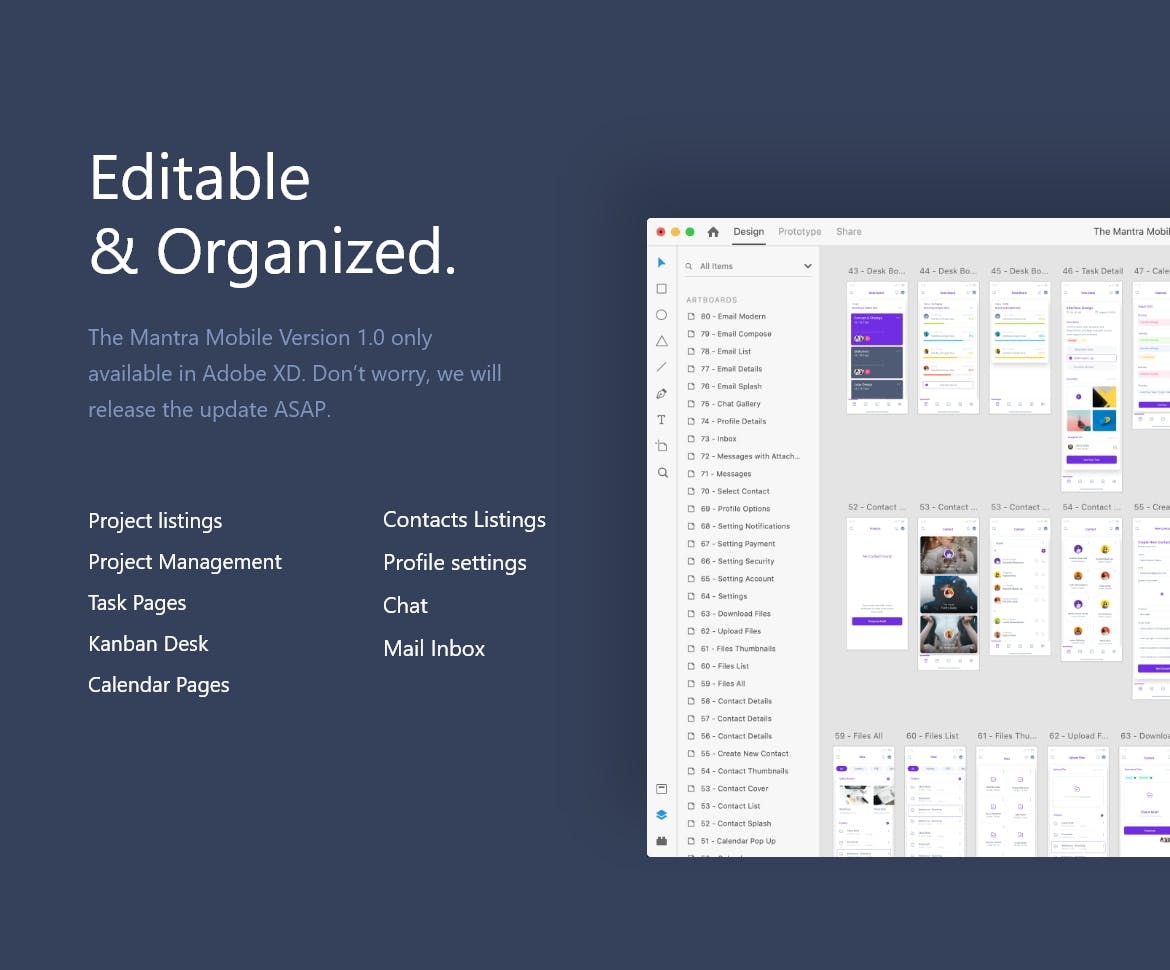The image size is (1170, 970).
Task: Select the Line tool
Action: (661, 367)
